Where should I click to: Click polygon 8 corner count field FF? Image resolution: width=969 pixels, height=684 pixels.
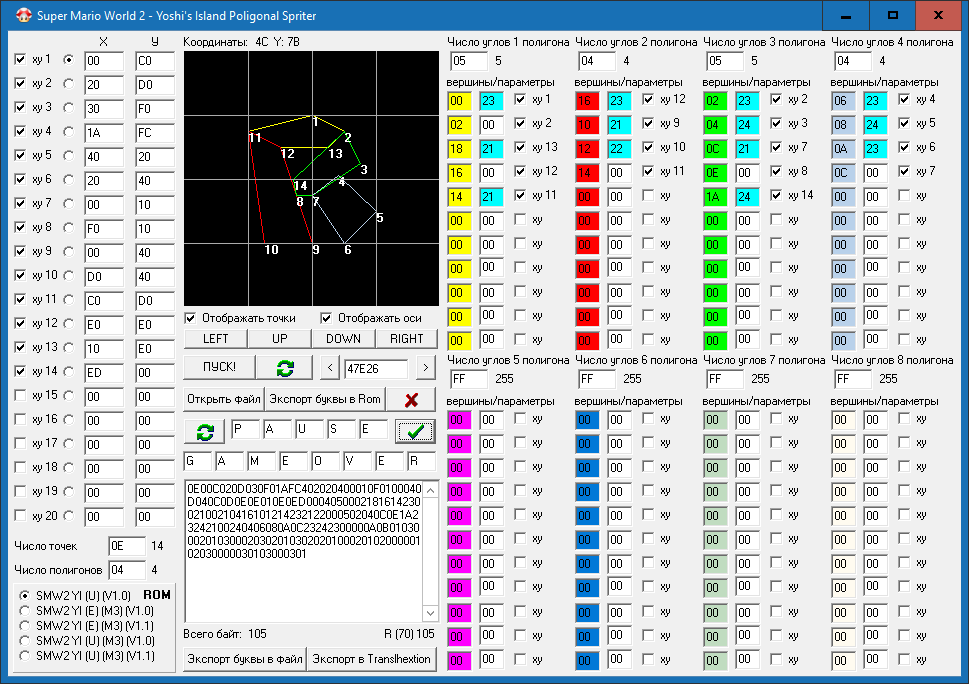853,379
